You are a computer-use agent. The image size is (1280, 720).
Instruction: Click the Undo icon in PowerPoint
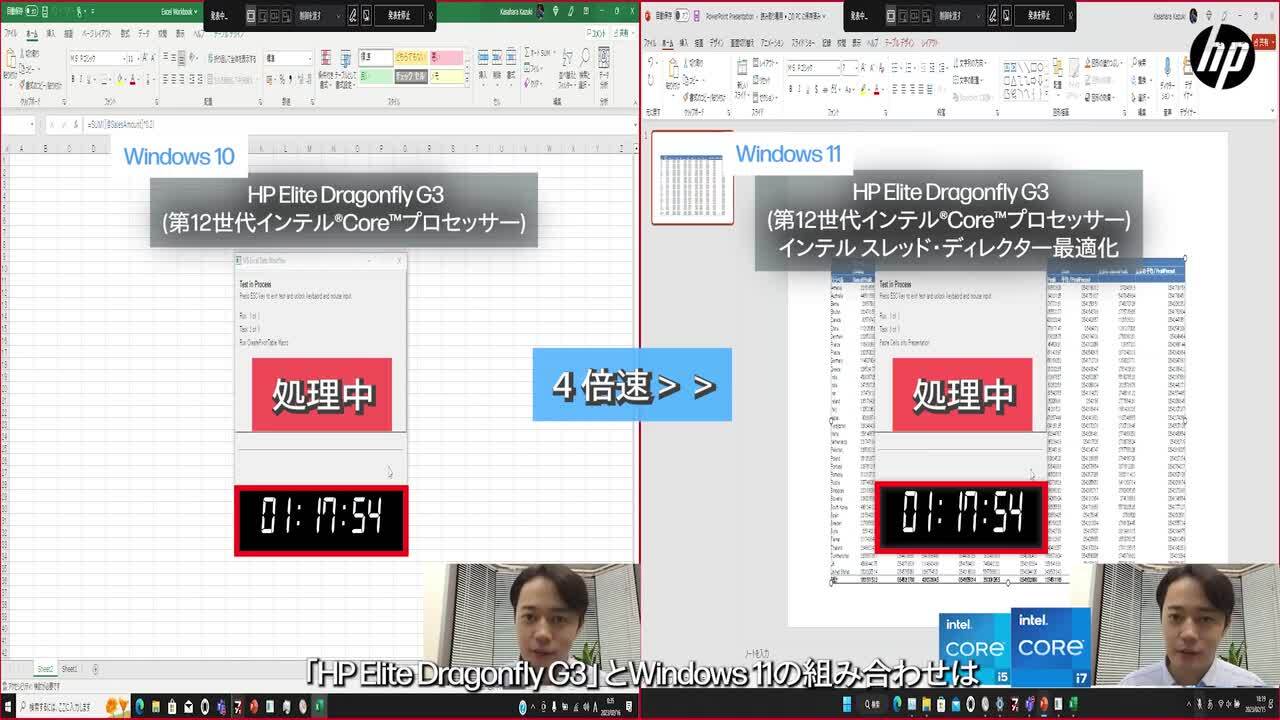click(x=650, y=62)
